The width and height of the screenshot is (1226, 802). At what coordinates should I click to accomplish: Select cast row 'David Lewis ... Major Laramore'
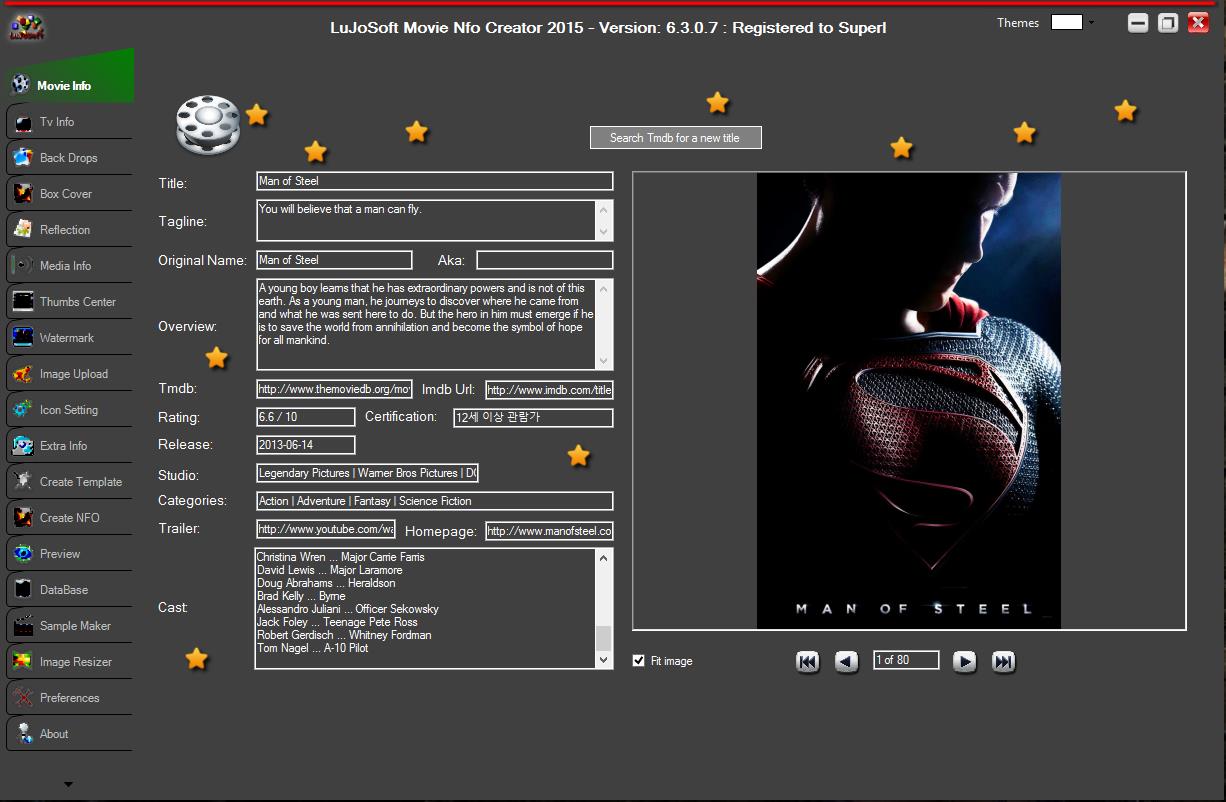[x=329, y=570]
